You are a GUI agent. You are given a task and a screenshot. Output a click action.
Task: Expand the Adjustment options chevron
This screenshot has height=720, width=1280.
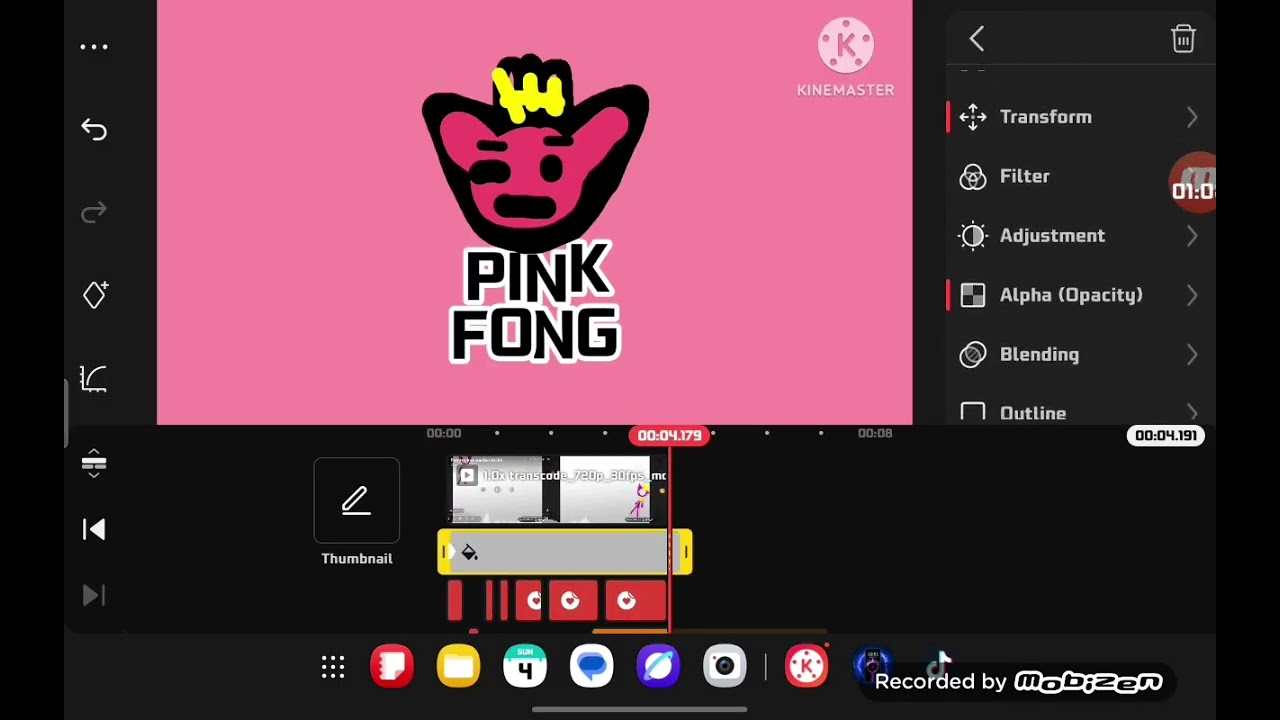click(x=1192, y=236)
